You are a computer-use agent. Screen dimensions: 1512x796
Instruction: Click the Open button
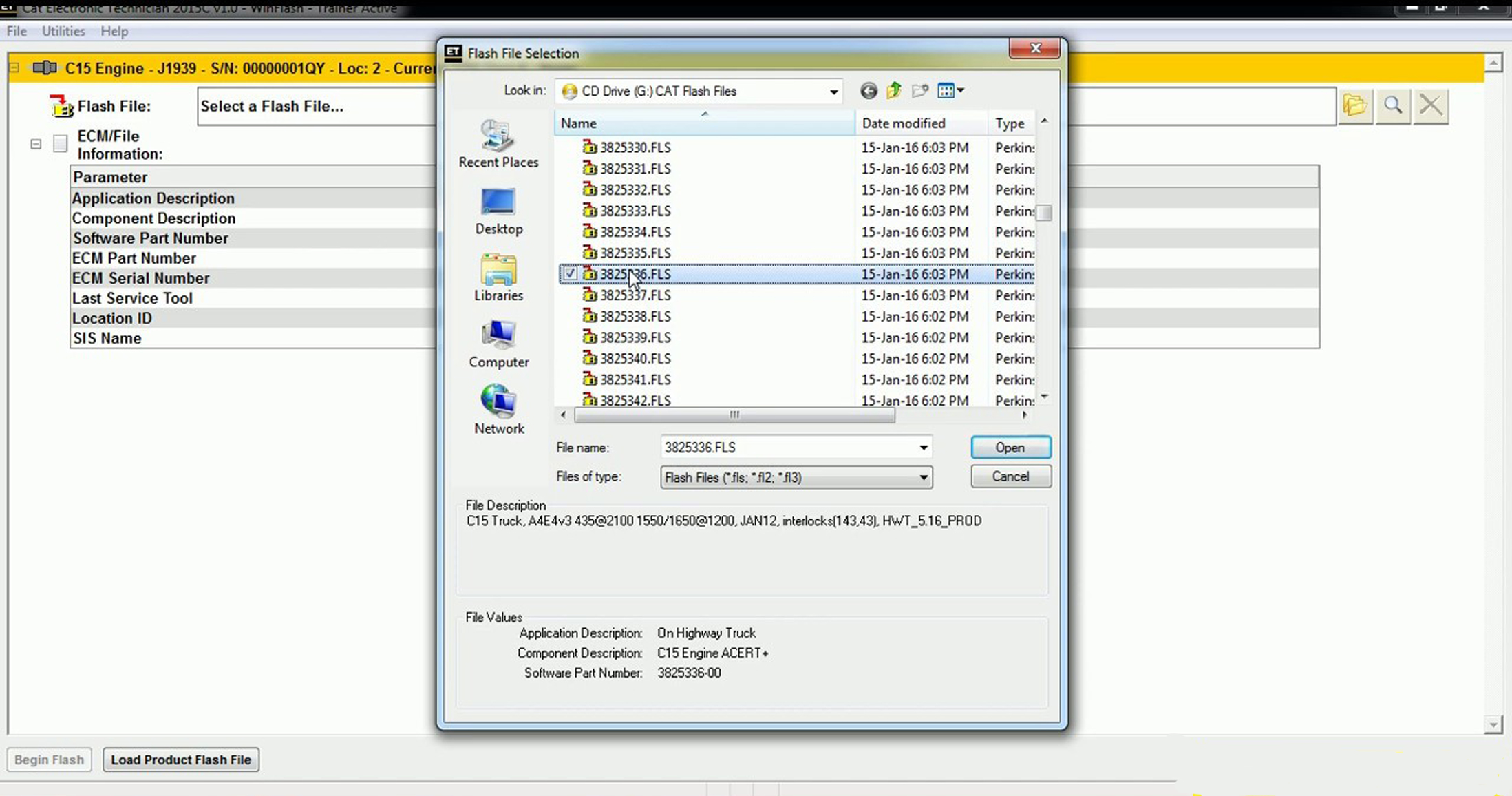(1010, 448)
